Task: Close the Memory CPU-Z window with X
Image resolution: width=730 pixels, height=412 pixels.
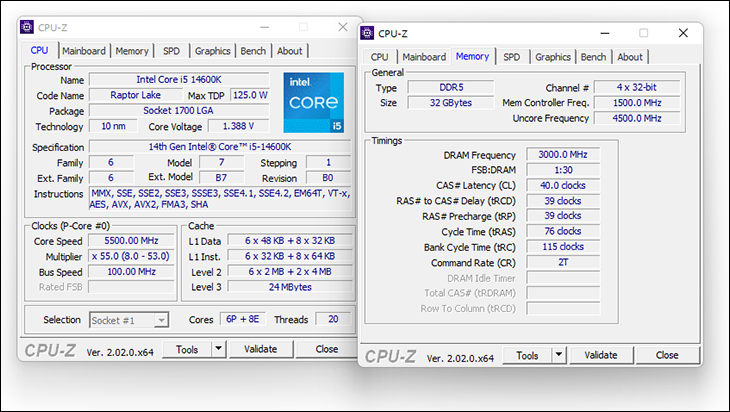Action: pyautogui.click(x=683, y=33)
